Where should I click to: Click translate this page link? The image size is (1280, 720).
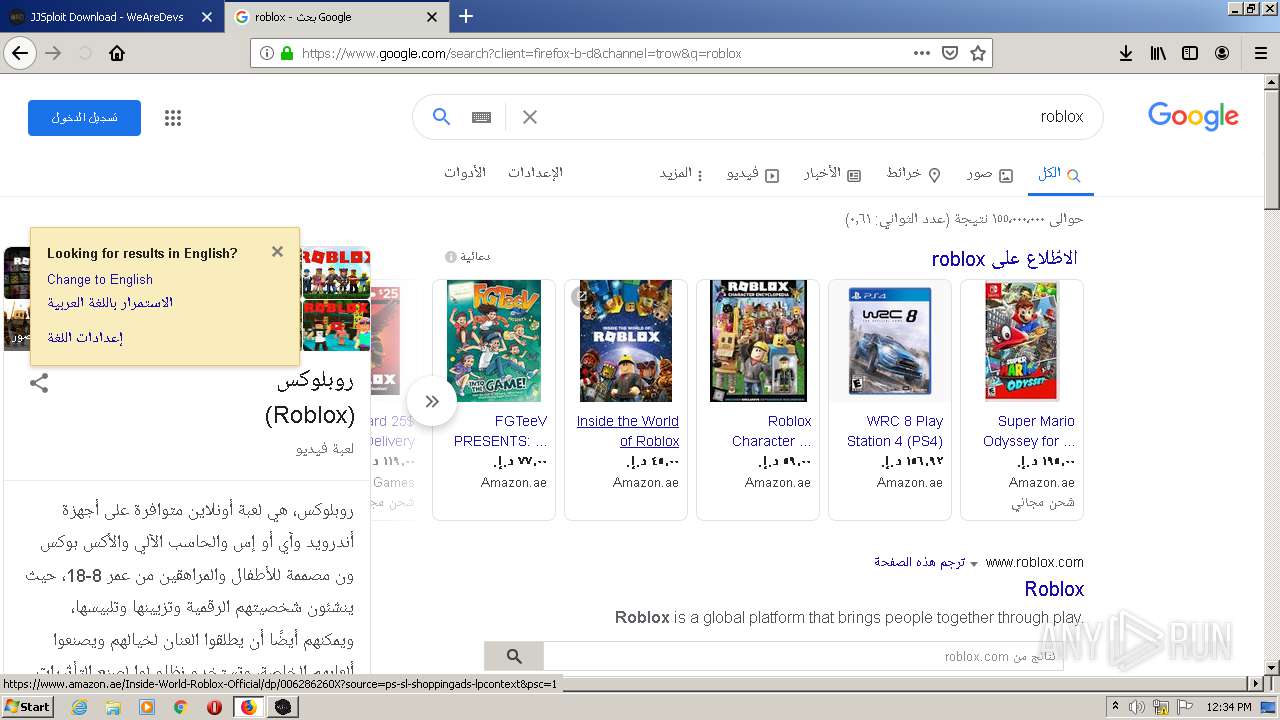pos(919,562)
